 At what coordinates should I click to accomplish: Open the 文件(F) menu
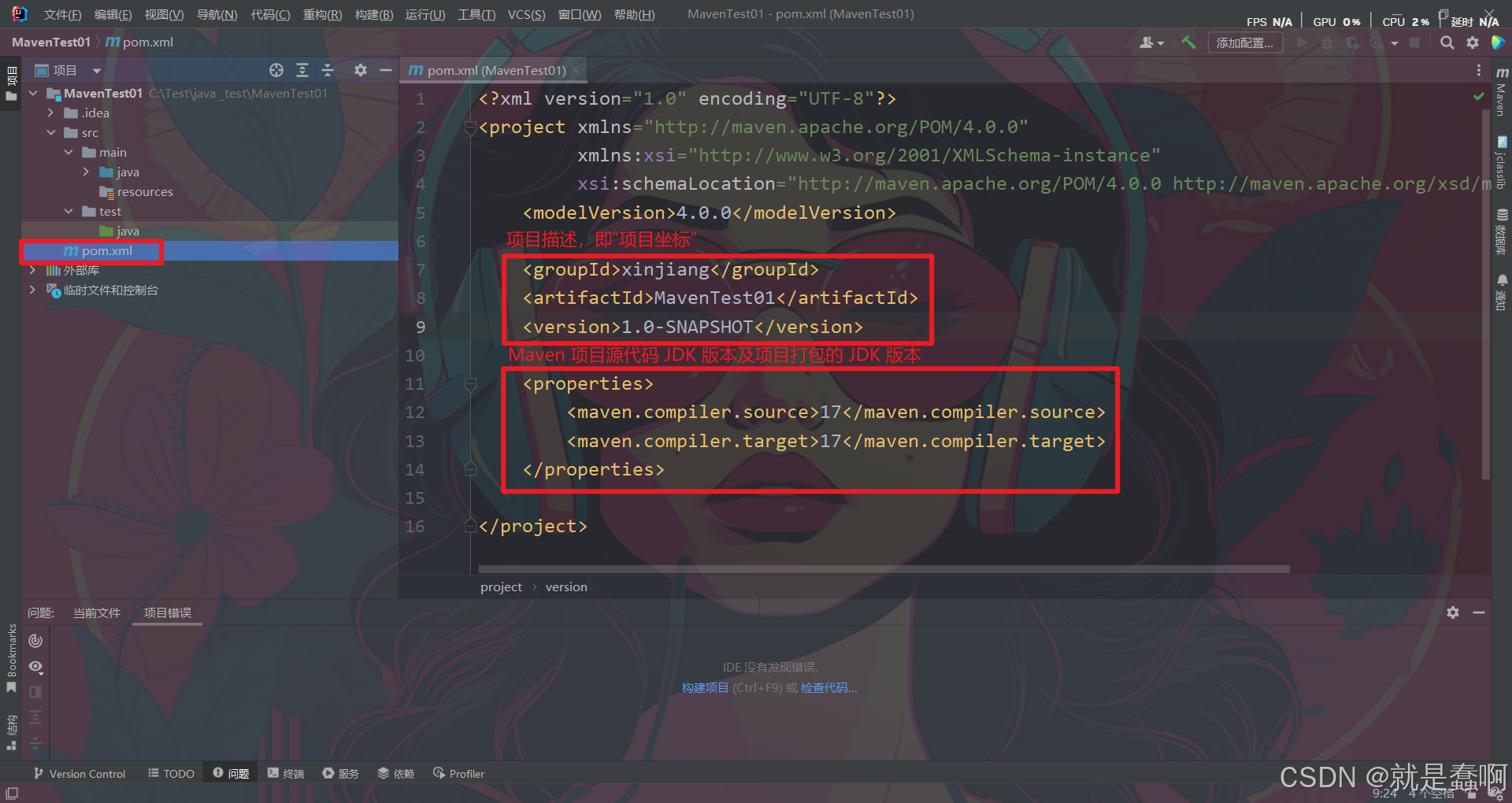62,14
